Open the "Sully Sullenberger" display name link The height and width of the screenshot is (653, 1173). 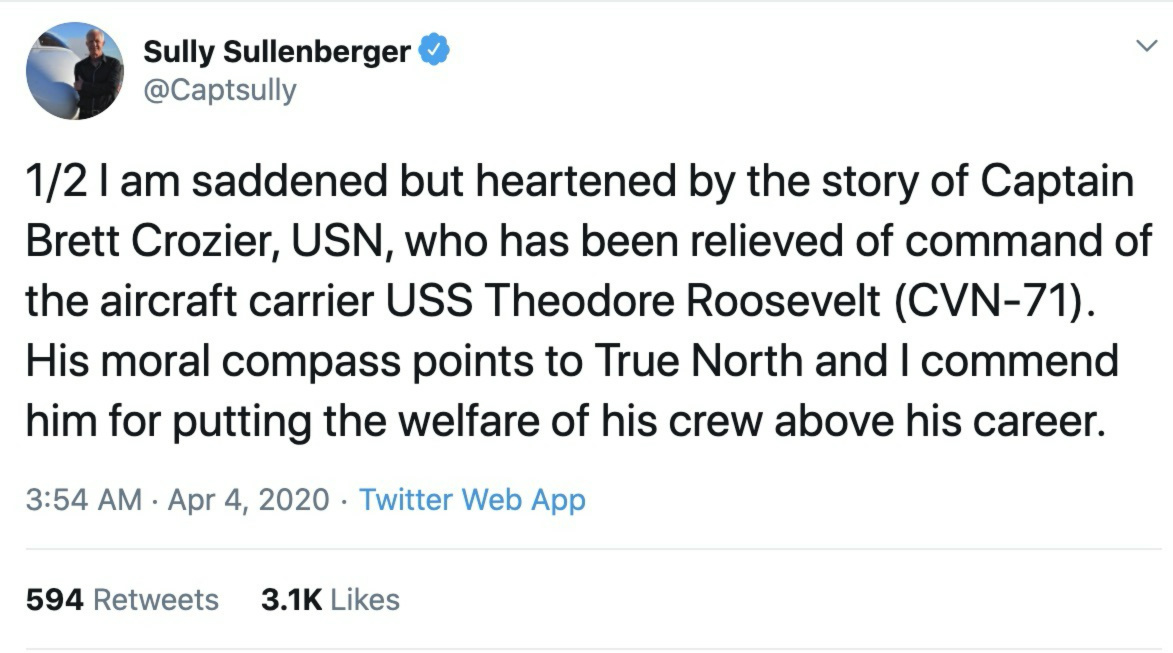[277, 51]
